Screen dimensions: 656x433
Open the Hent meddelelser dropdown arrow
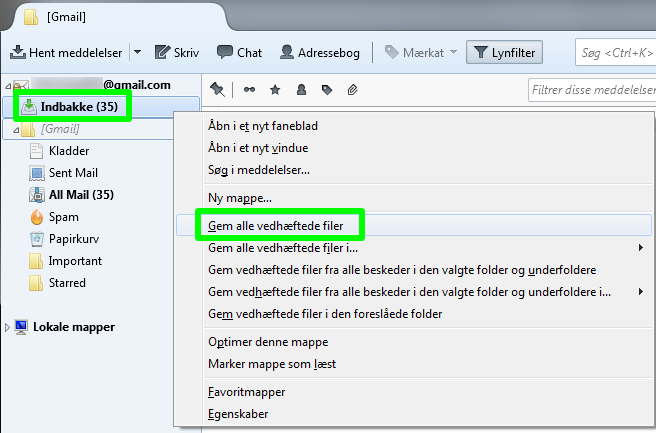[137, 52]
